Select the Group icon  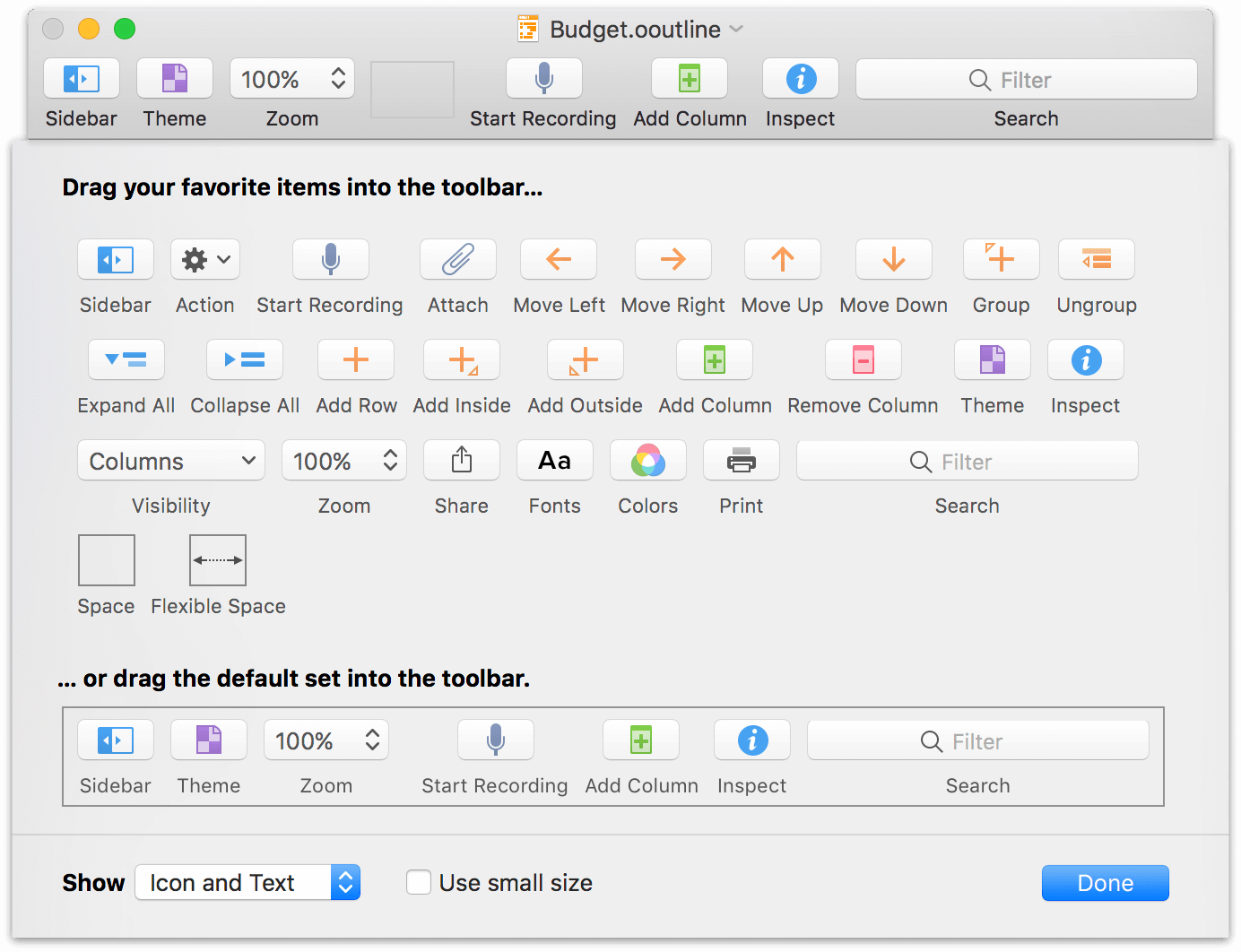[x=1002, y=260]
